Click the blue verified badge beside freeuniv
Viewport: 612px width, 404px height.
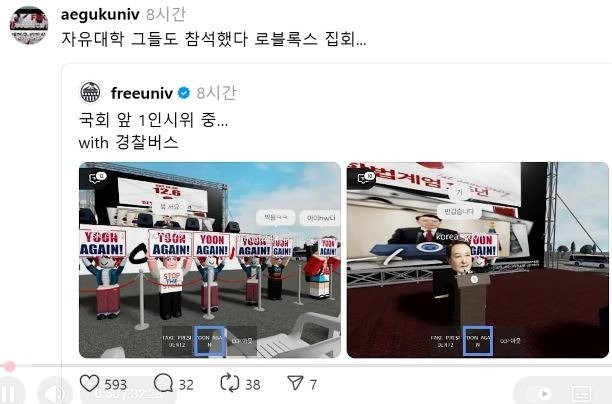pyautogui.click(x=183, y=93)
